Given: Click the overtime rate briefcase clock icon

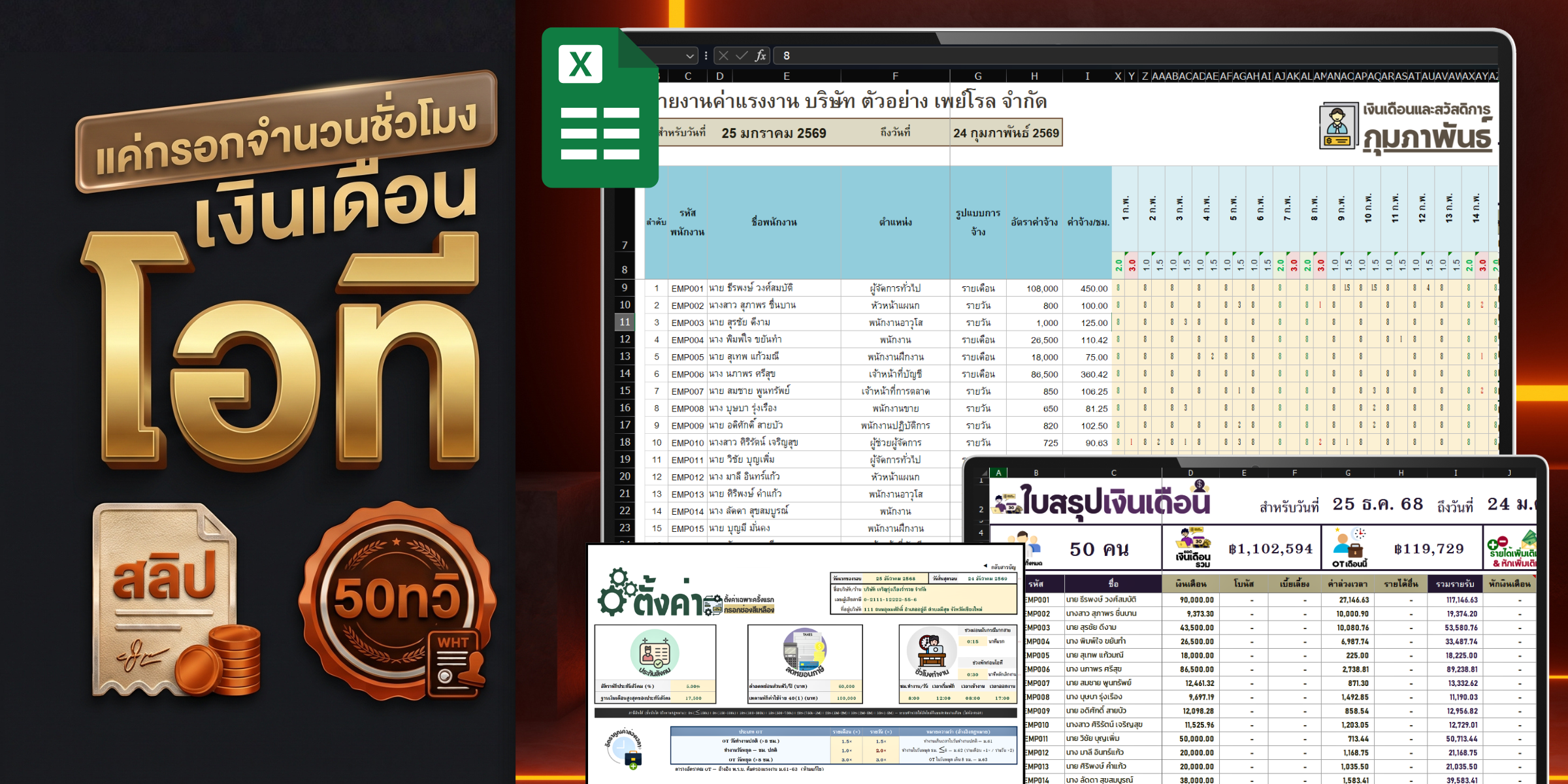Looking at the screenshot, I should [625, 750].
